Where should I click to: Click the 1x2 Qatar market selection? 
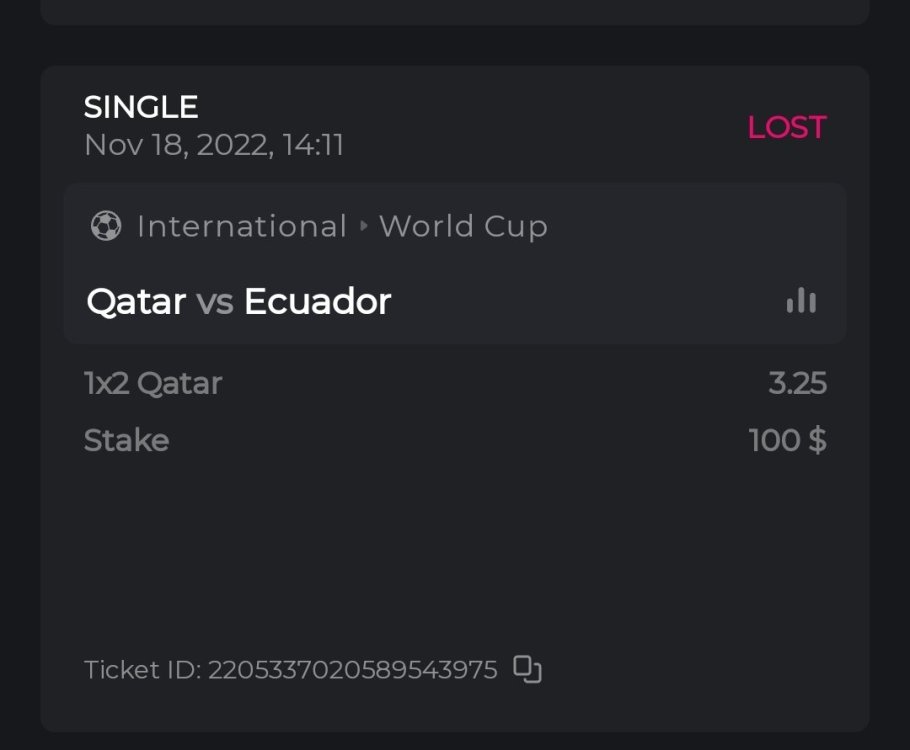click(153, 383)
